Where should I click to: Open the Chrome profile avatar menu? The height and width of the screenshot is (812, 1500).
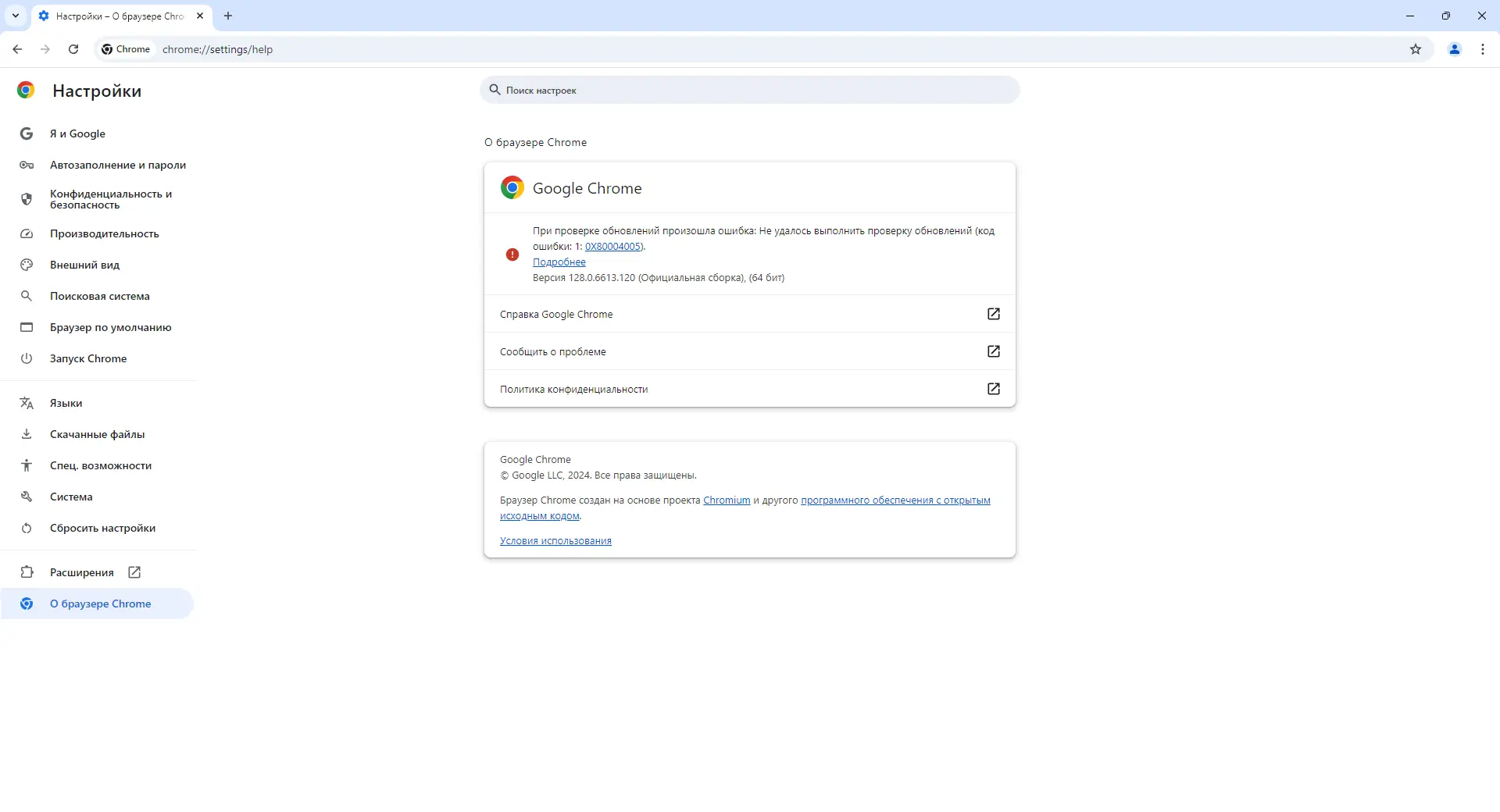click(1455, 49)
